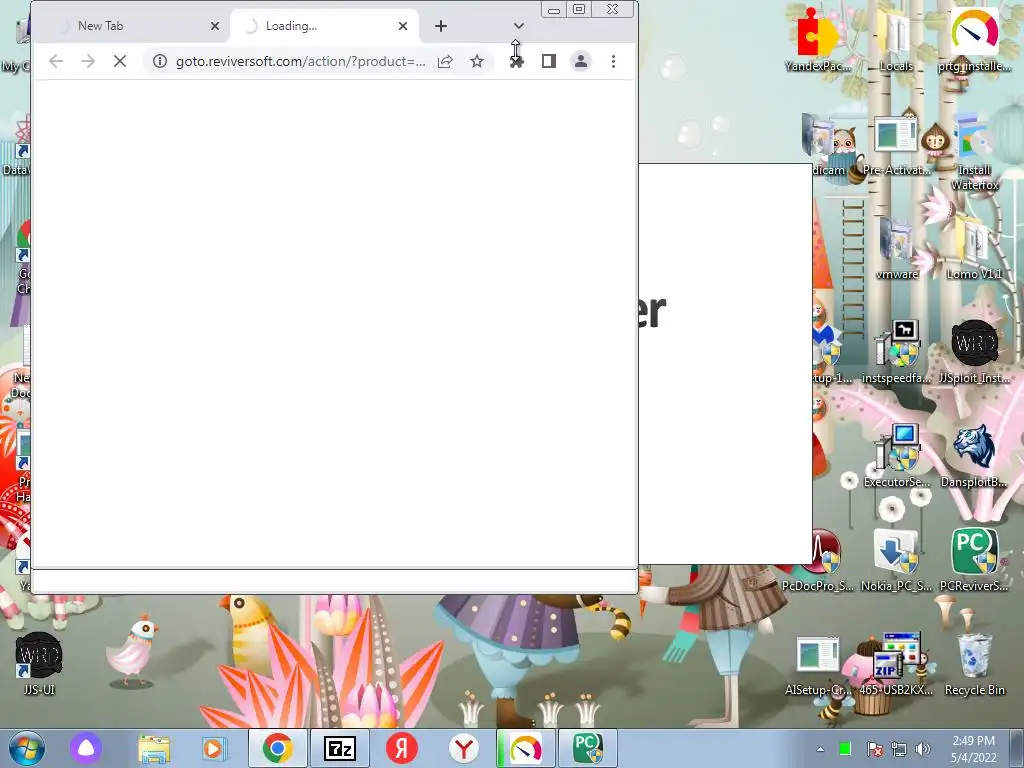Open the Yandex red Я taskbar icon

pyautogui.click(x=402, y=748)
